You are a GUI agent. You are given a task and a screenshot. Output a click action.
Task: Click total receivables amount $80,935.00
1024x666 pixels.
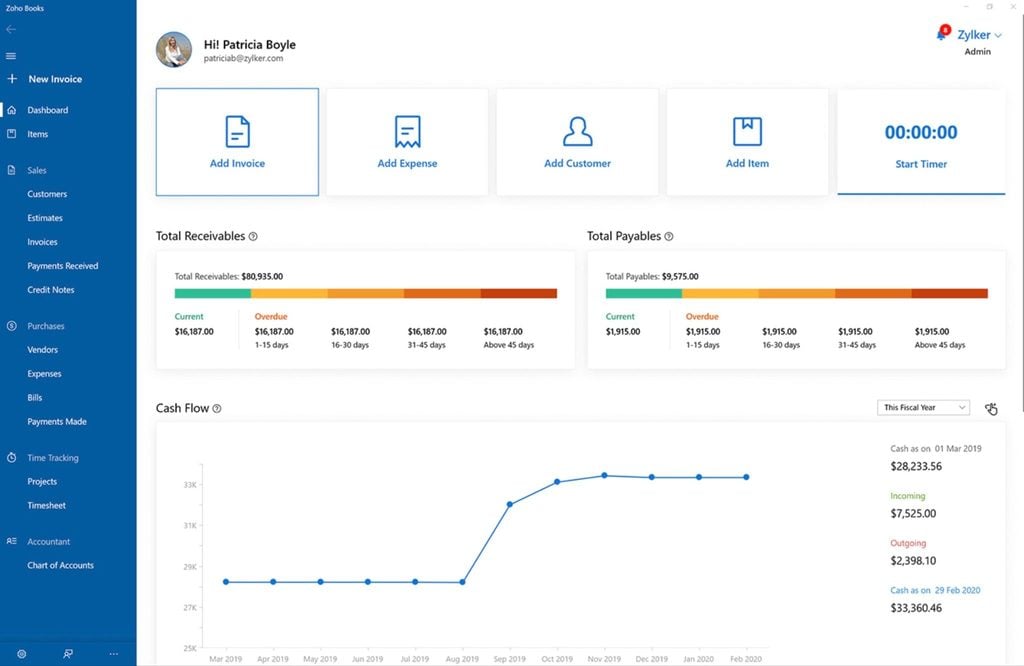[x=262, y=277]
